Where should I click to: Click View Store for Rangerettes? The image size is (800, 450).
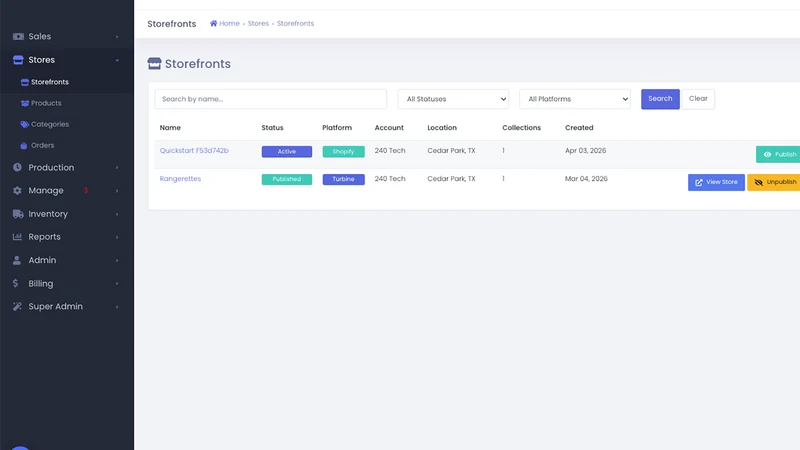tap(716, 182)
